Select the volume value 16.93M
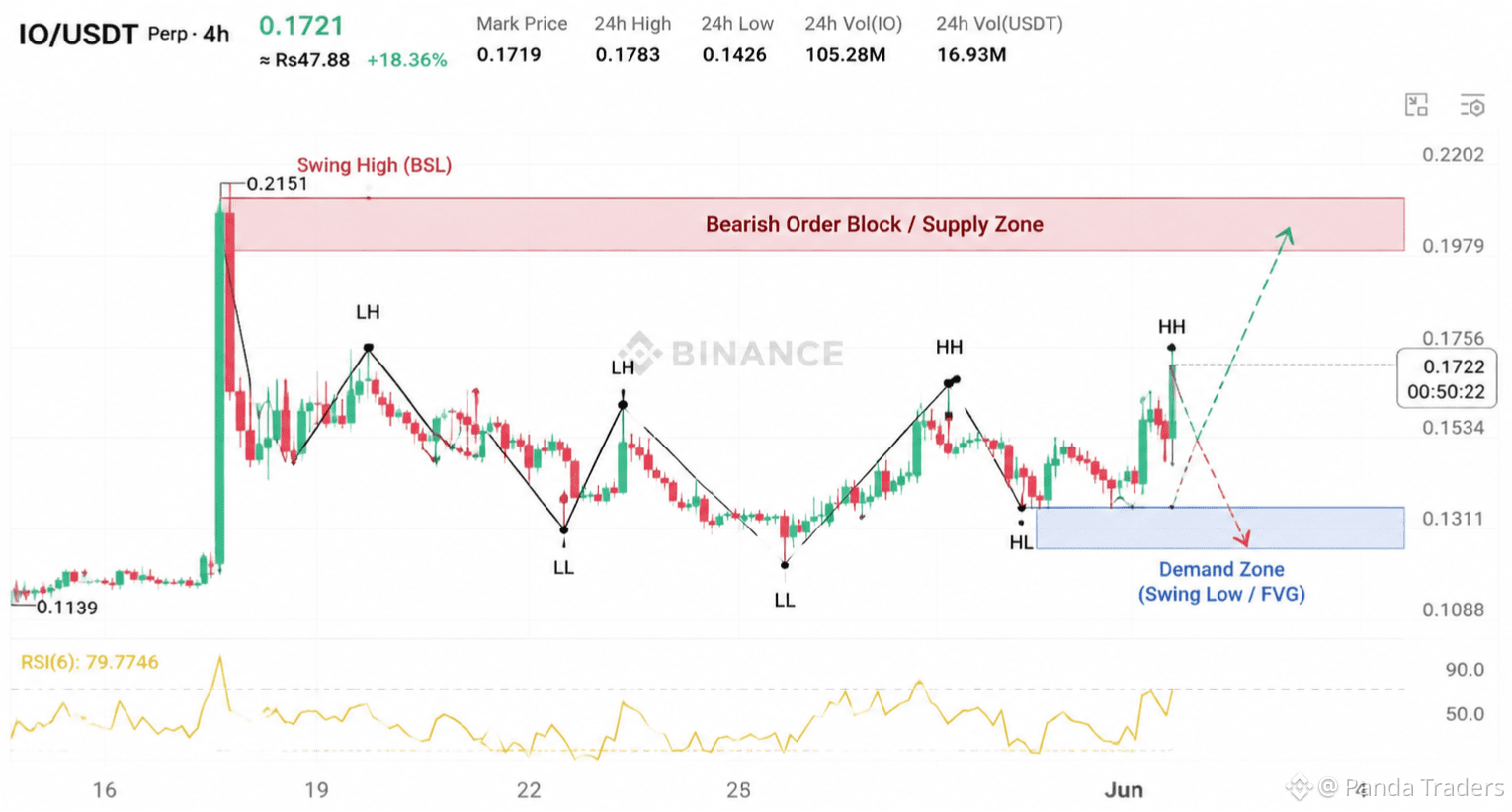The image size is (1512, 812). (x=971, y=55)
